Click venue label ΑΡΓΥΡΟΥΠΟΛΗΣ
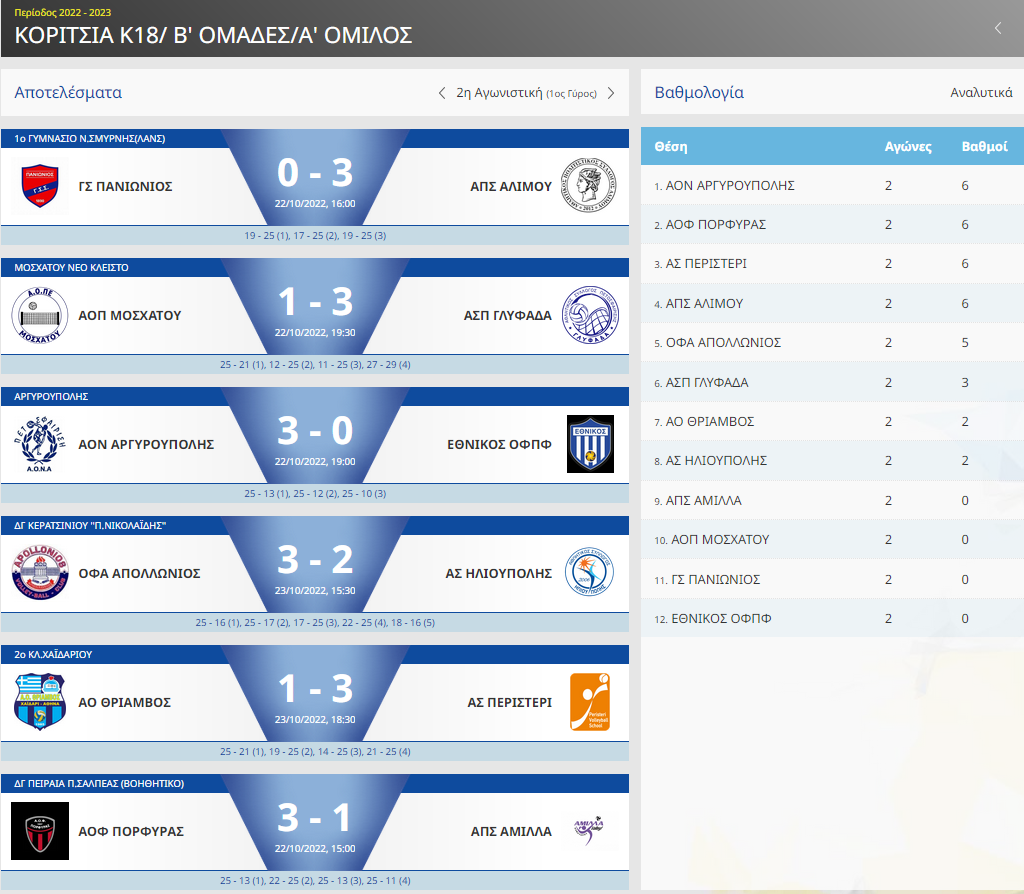The width and height of the screenshot is (1024, 894). [x=51, y=396]
